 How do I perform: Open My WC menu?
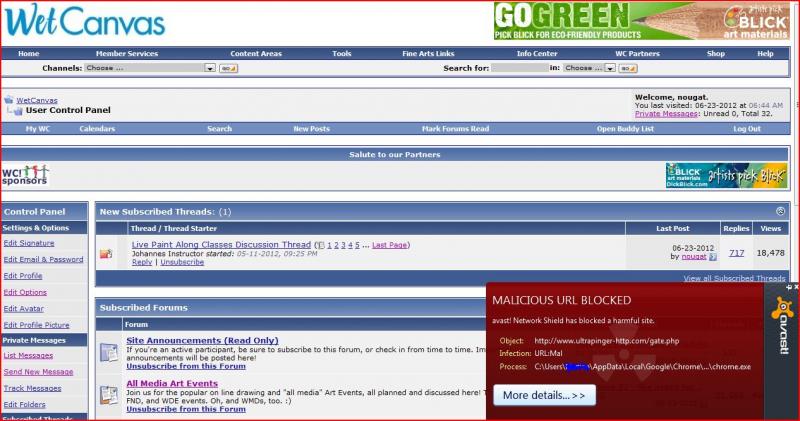pos(38,129)
